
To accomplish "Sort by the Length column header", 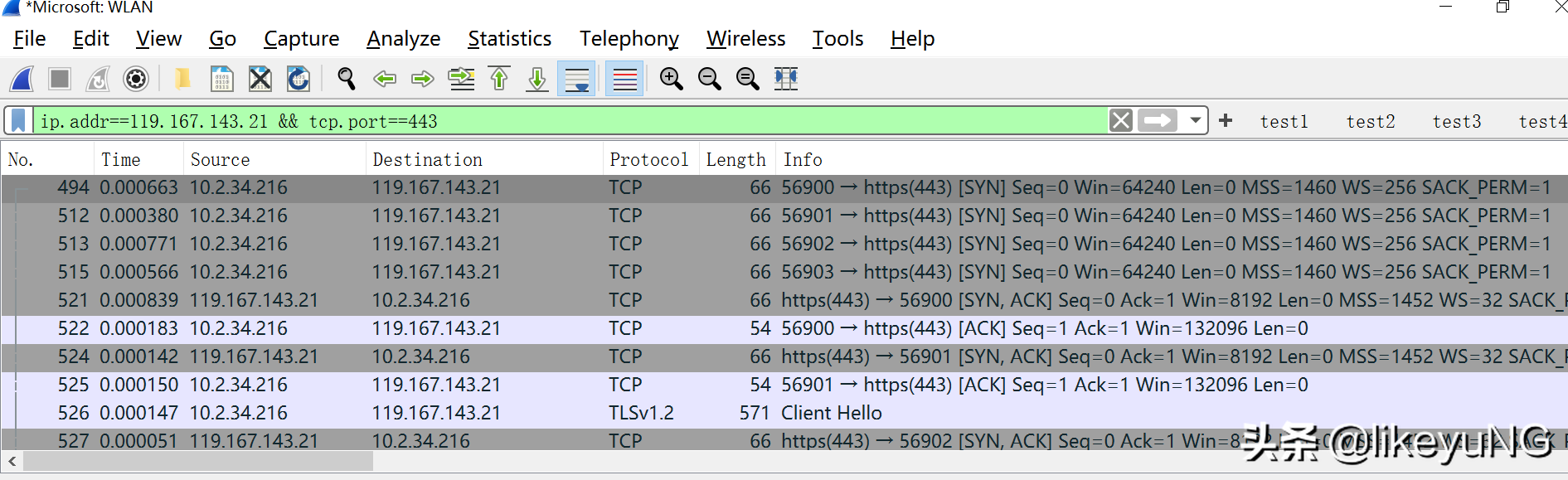I will coord(737,159).
